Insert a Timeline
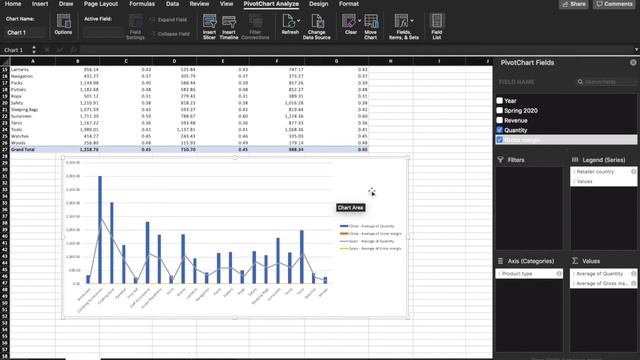The height and width of the screenshot is (360, 640). coord(229,27)
